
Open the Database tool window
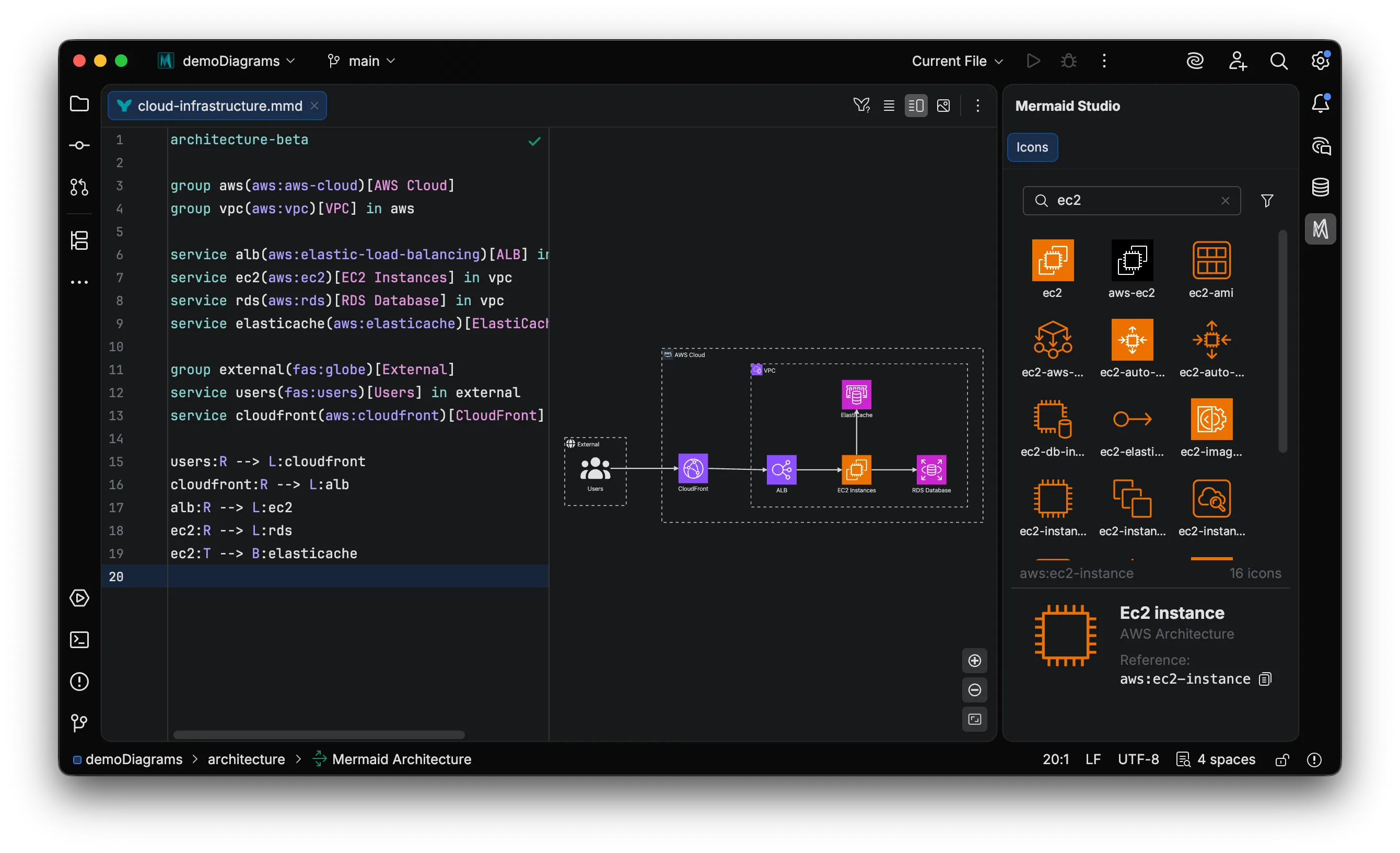[1321, 187]
